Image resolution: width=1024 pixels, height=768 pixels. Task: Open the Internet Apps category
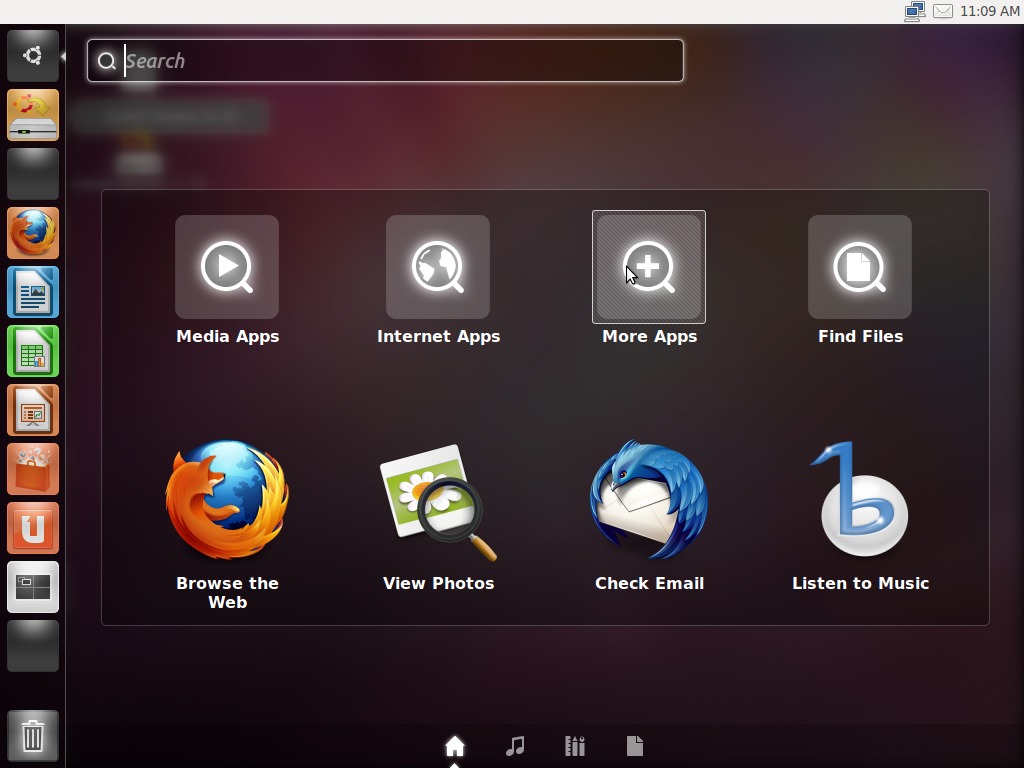(x=438, y=267)
